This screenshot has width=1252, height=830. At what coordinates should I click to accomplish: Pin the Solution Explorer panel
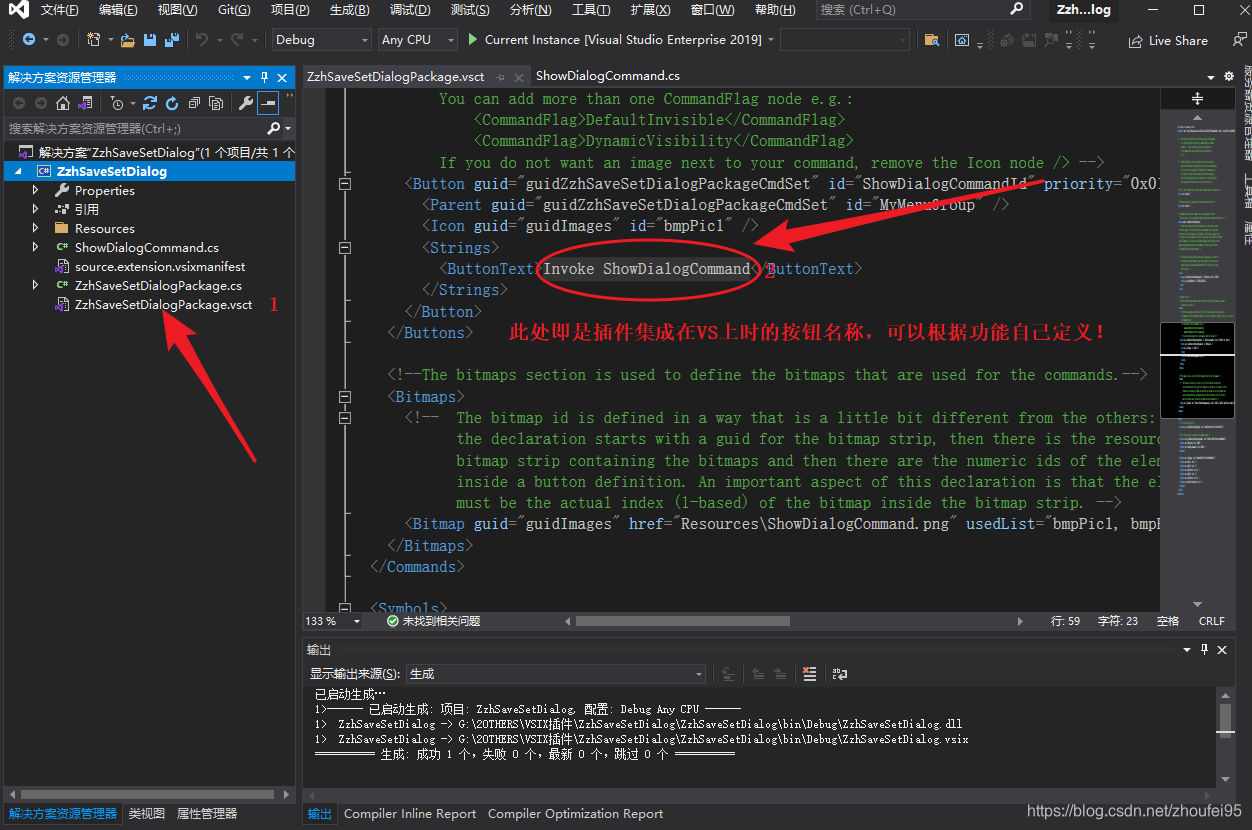pyautogui.click(x=265, y=77)
